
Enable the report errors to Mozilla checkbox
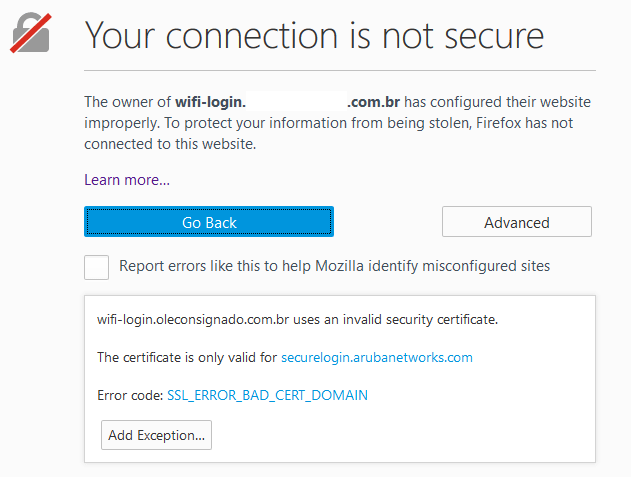[97, 267]
